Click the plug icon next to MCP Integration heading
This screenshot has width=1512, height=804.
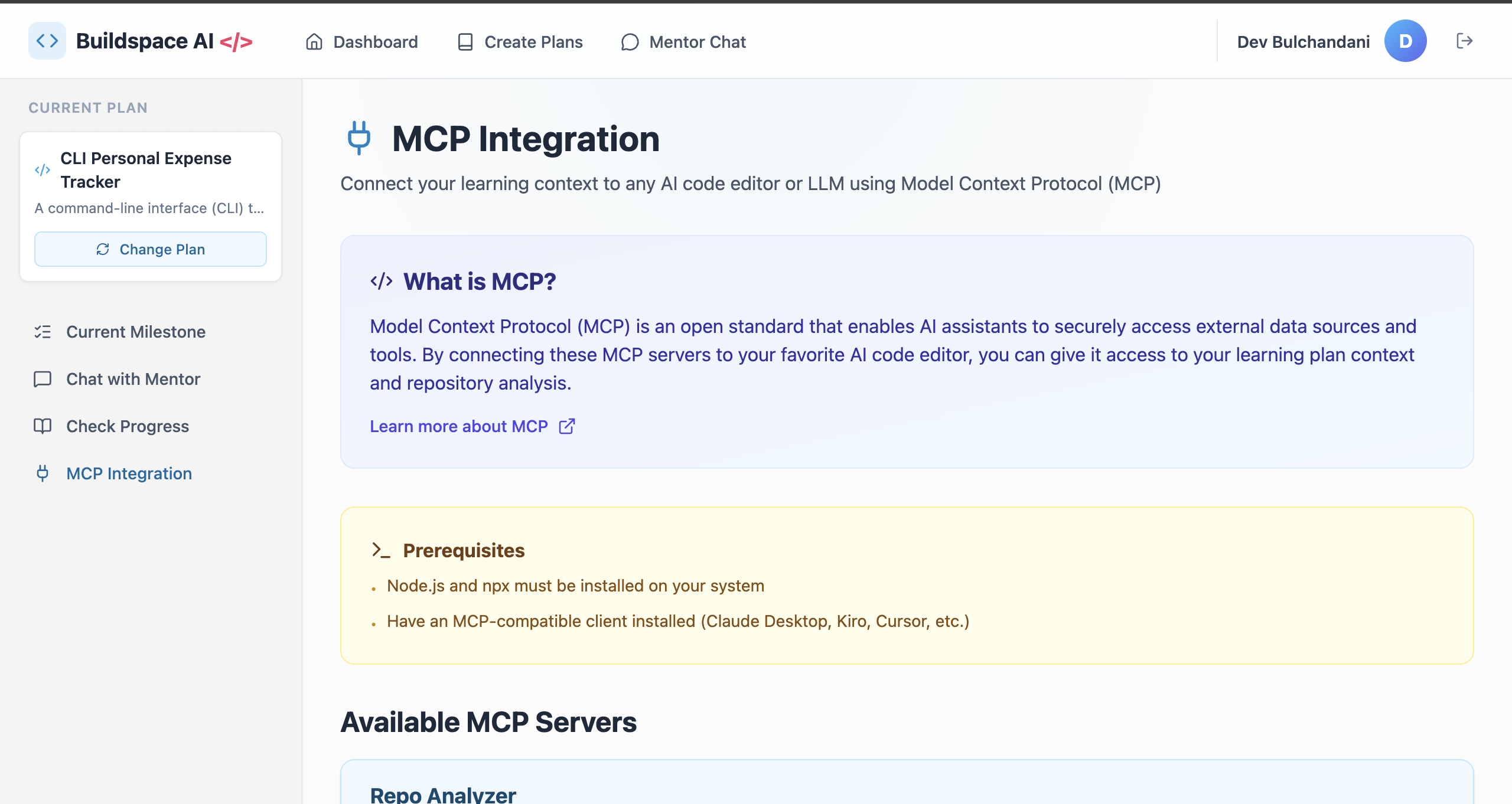[x=359, y=138]
